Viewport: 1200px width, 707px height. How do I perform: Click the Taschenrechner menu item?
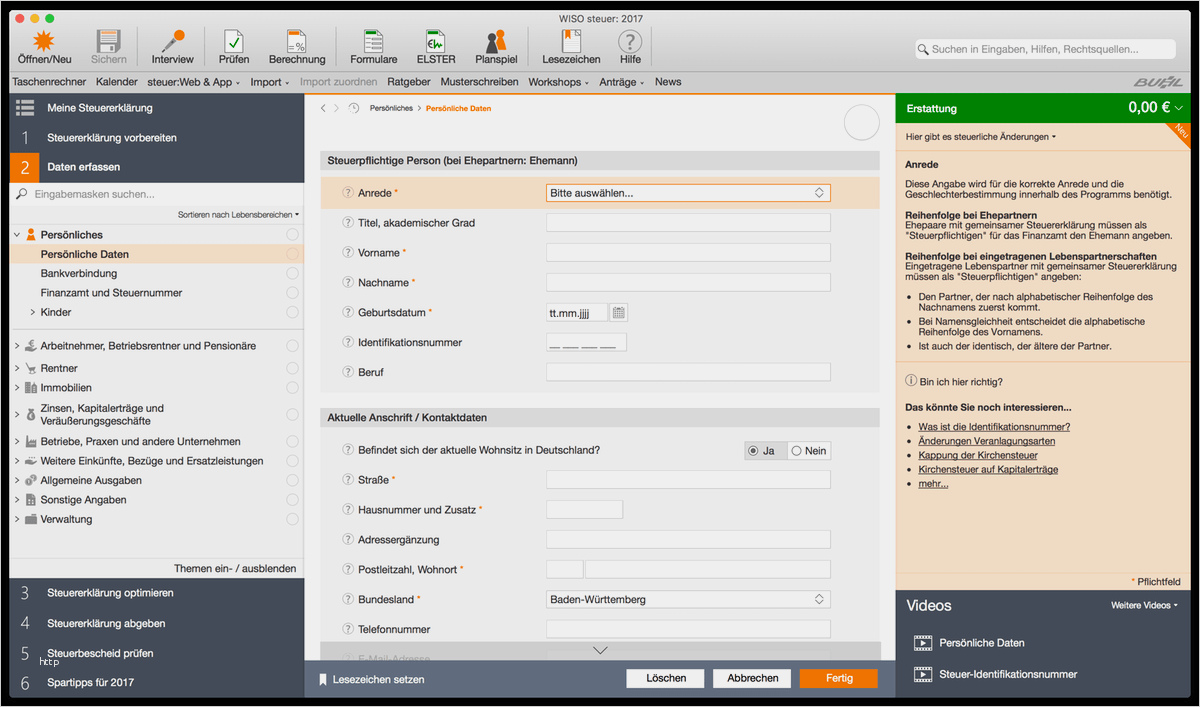(48, 82)
